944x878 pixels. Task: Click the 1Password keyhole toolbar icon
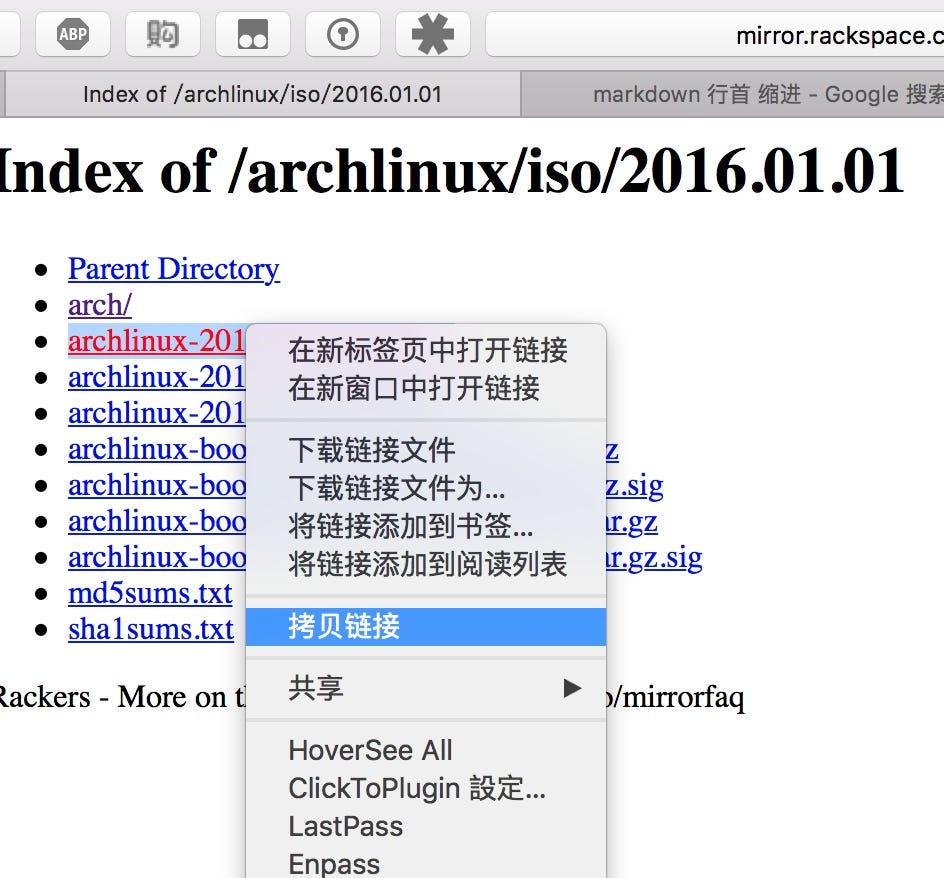pos(343,34)
